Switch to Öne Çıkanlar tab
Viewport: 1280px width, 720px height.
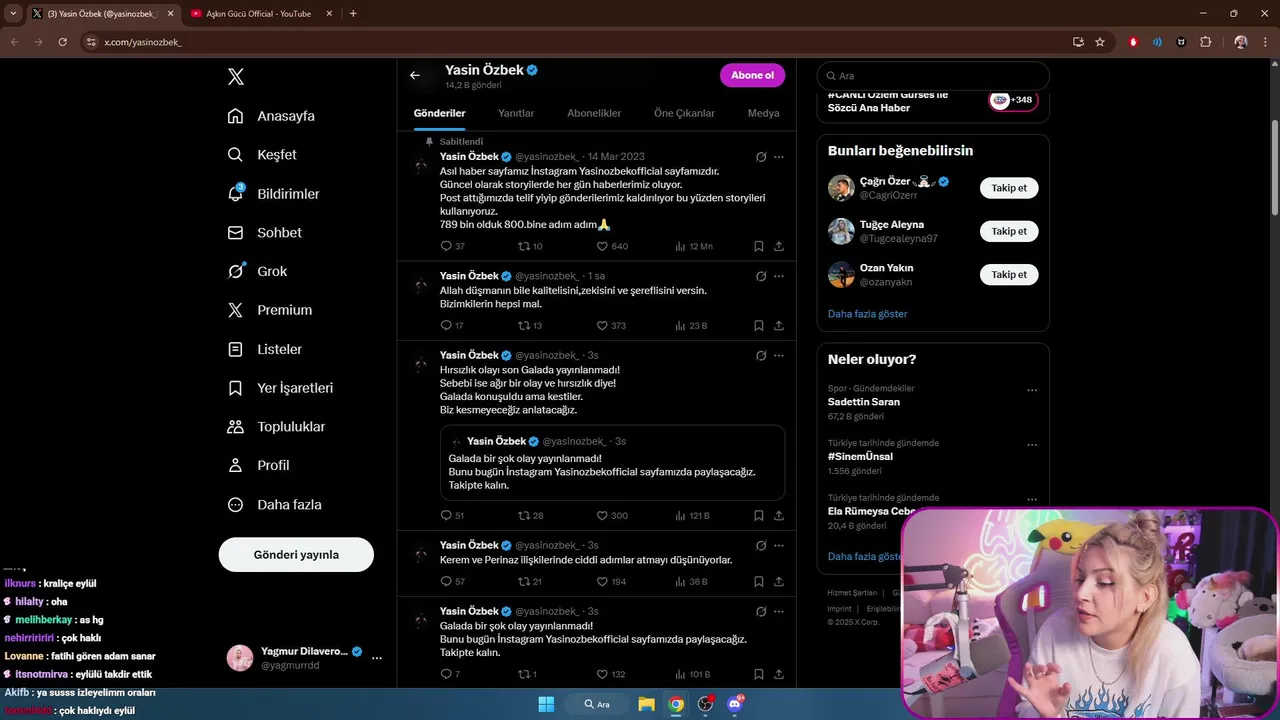pyautogui.click(x=684, y=113)
